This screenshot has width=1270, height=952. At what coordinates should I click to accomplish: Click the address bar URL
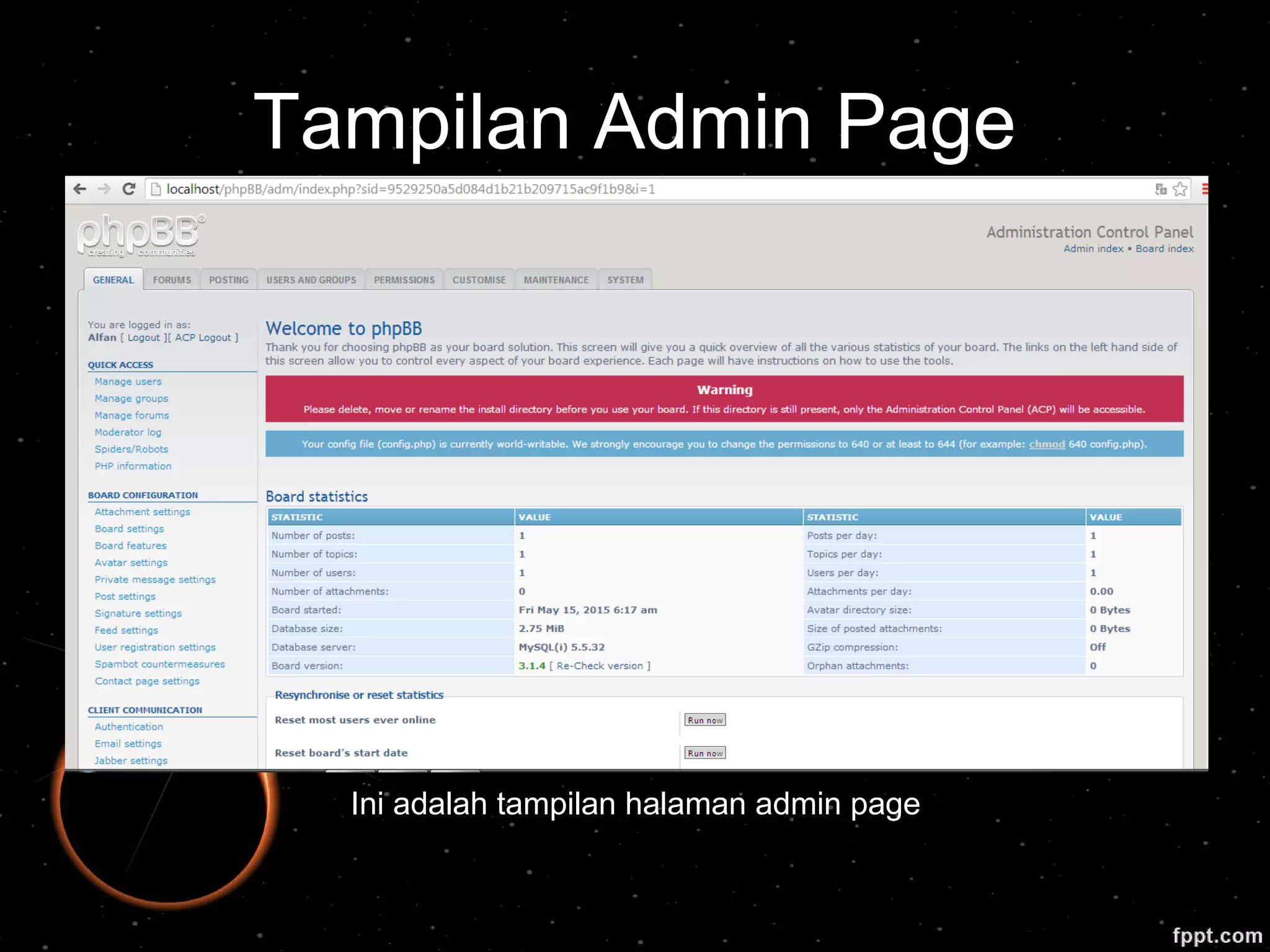click(411, 189)
